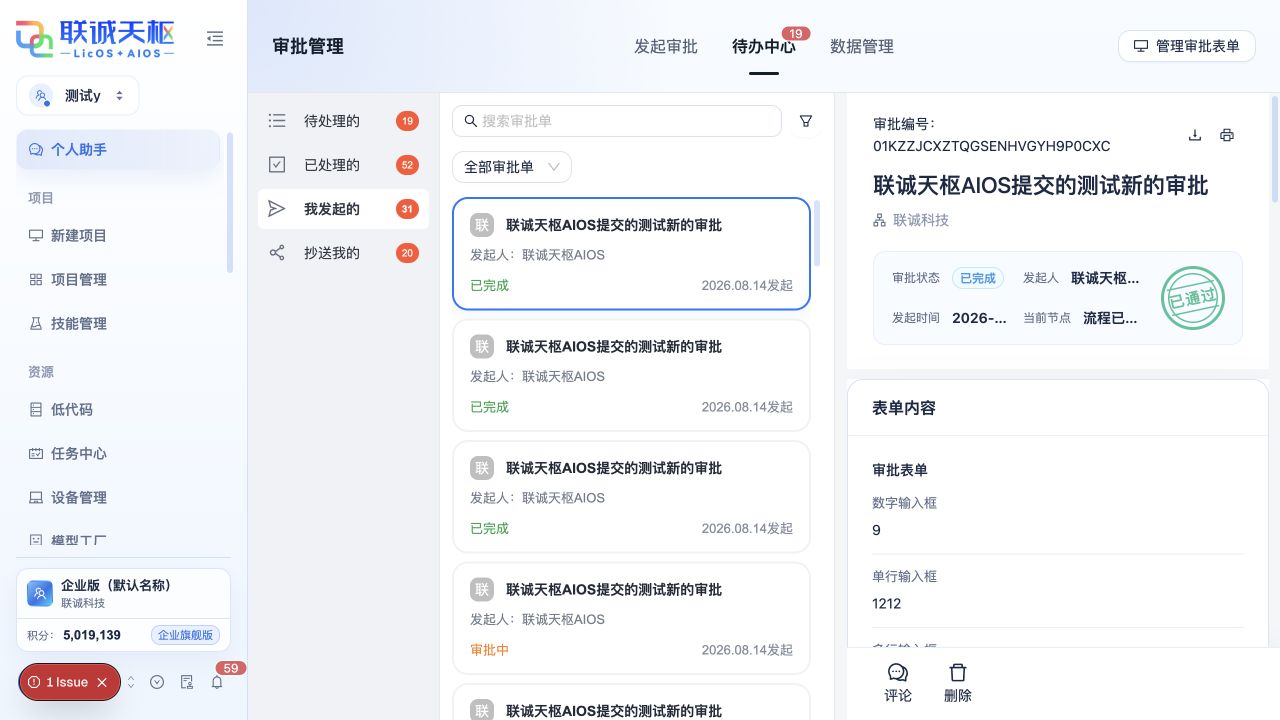The width and height of the screenshot is (1280, 720).
Task: Click the 表单内容 section header
Action: click(x=904, y=408)
